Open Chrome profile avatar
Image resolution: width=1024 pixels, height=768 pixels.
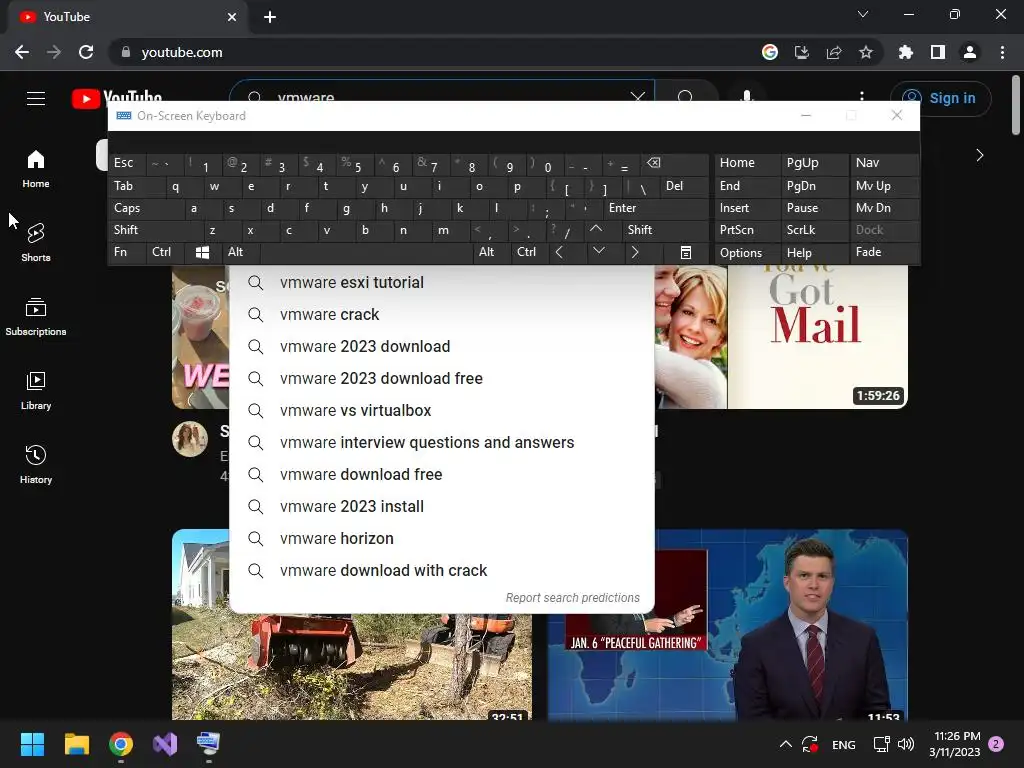point(970,52)
